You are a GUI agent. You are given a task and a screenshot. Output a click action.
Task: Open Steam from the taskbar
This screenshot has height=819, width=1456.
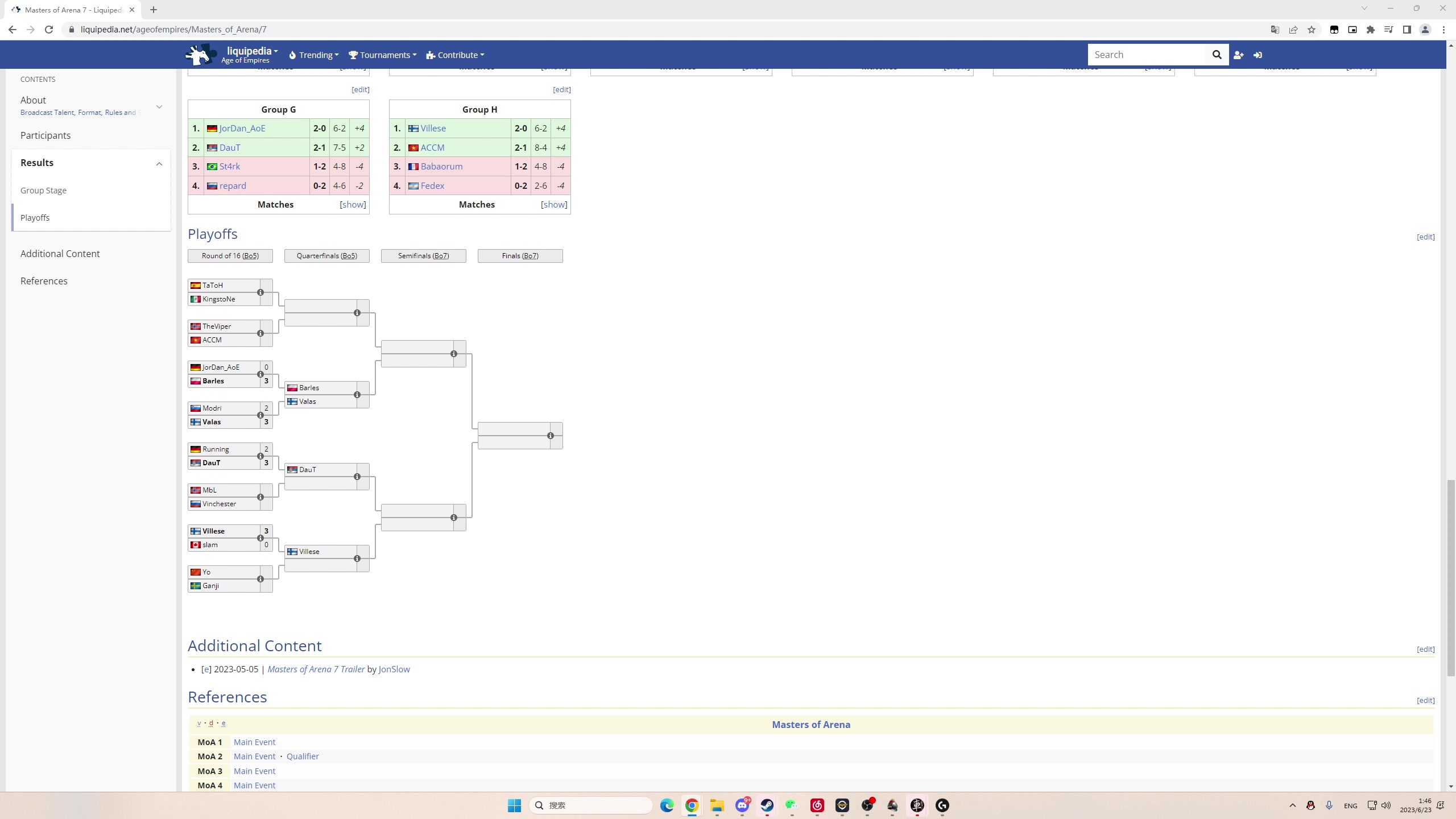pos(767,805)
